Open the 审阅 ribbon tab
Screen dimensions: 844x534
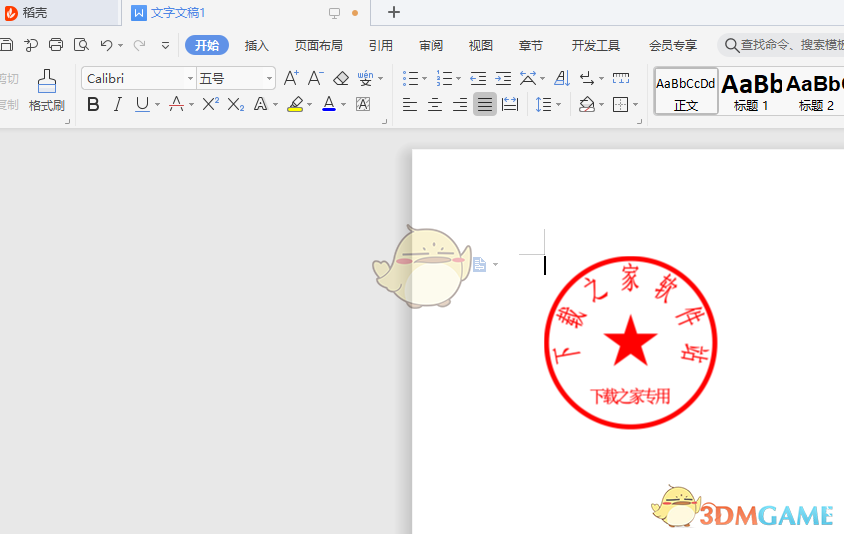(x=431, y=46)
